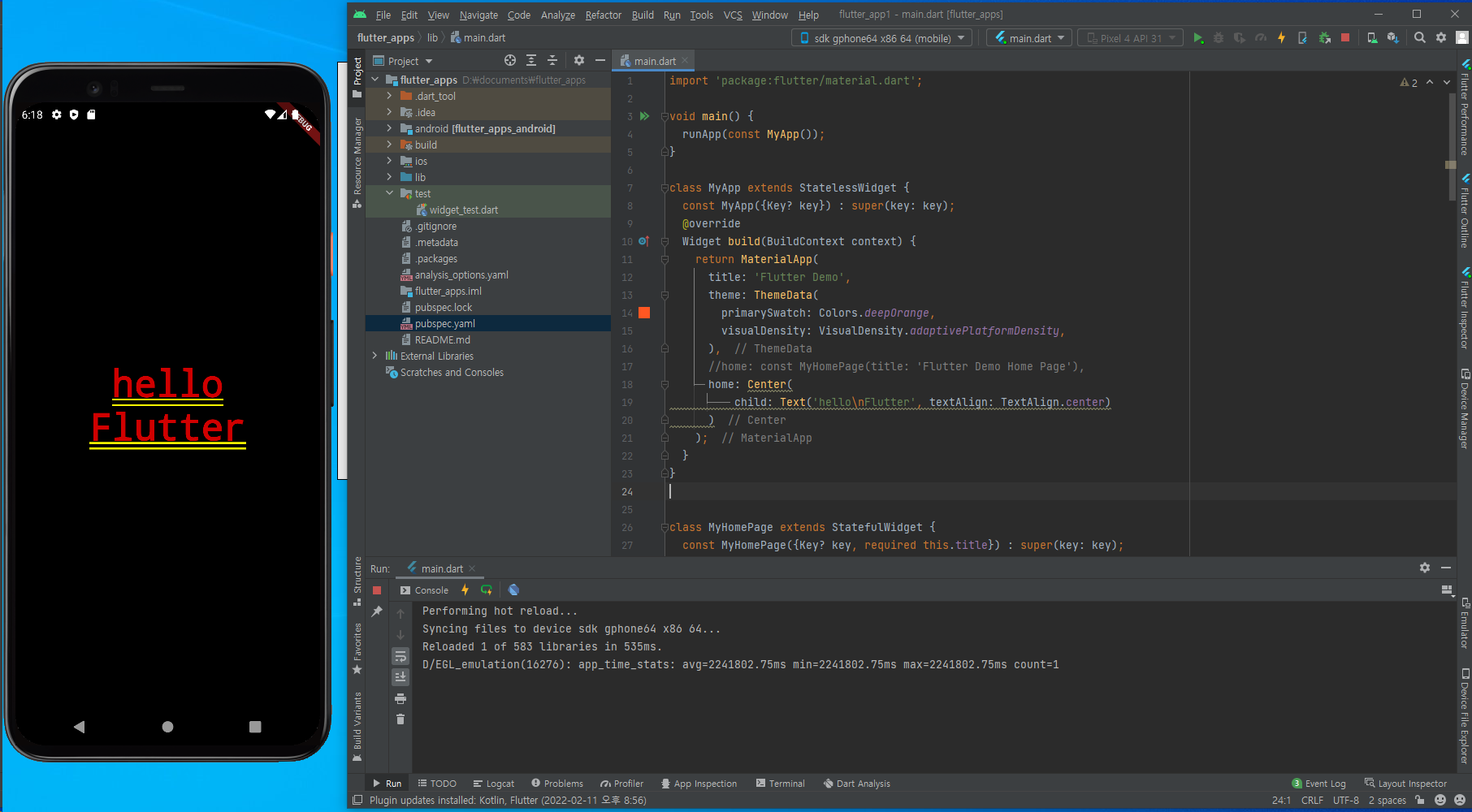The width and height of the screenshot is (1472, 812).
Task: Open IDE settings gear in the top toolbar
Action: point(1441,38)
